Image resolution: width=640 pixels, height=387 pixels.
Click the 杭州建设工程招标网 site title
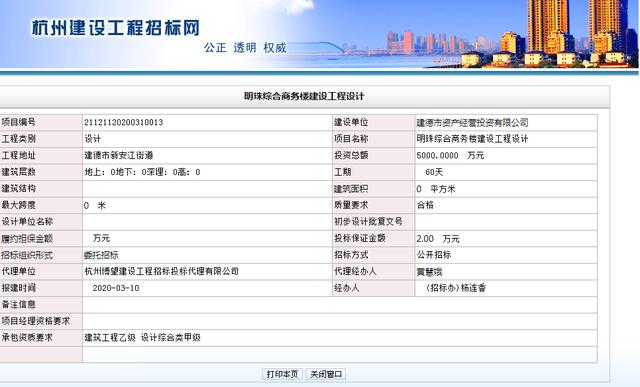(x=116, y=28)
